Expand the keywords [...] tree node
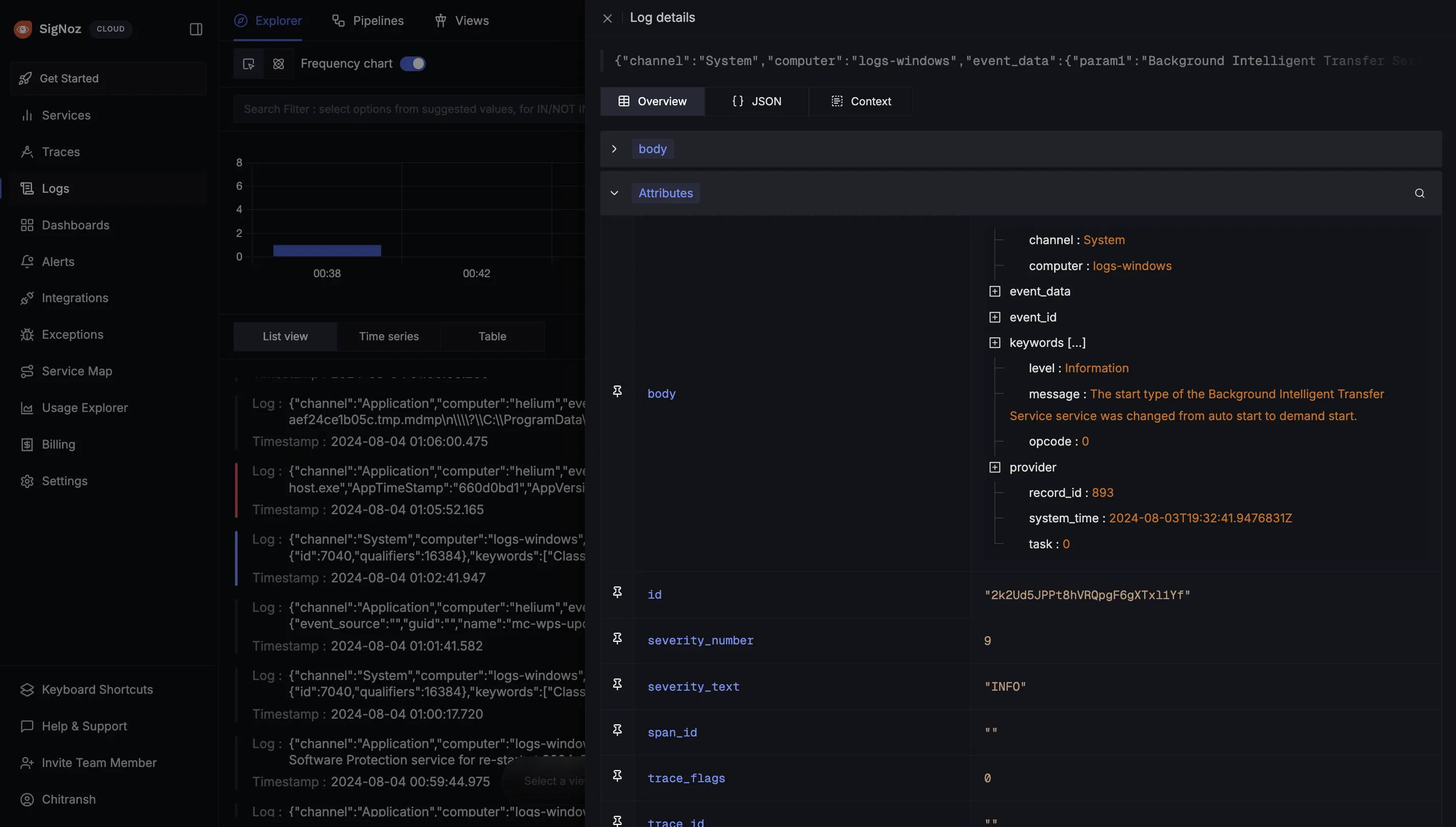The image size is (1456, 827). pyautogui.click(x=994, y=342)
